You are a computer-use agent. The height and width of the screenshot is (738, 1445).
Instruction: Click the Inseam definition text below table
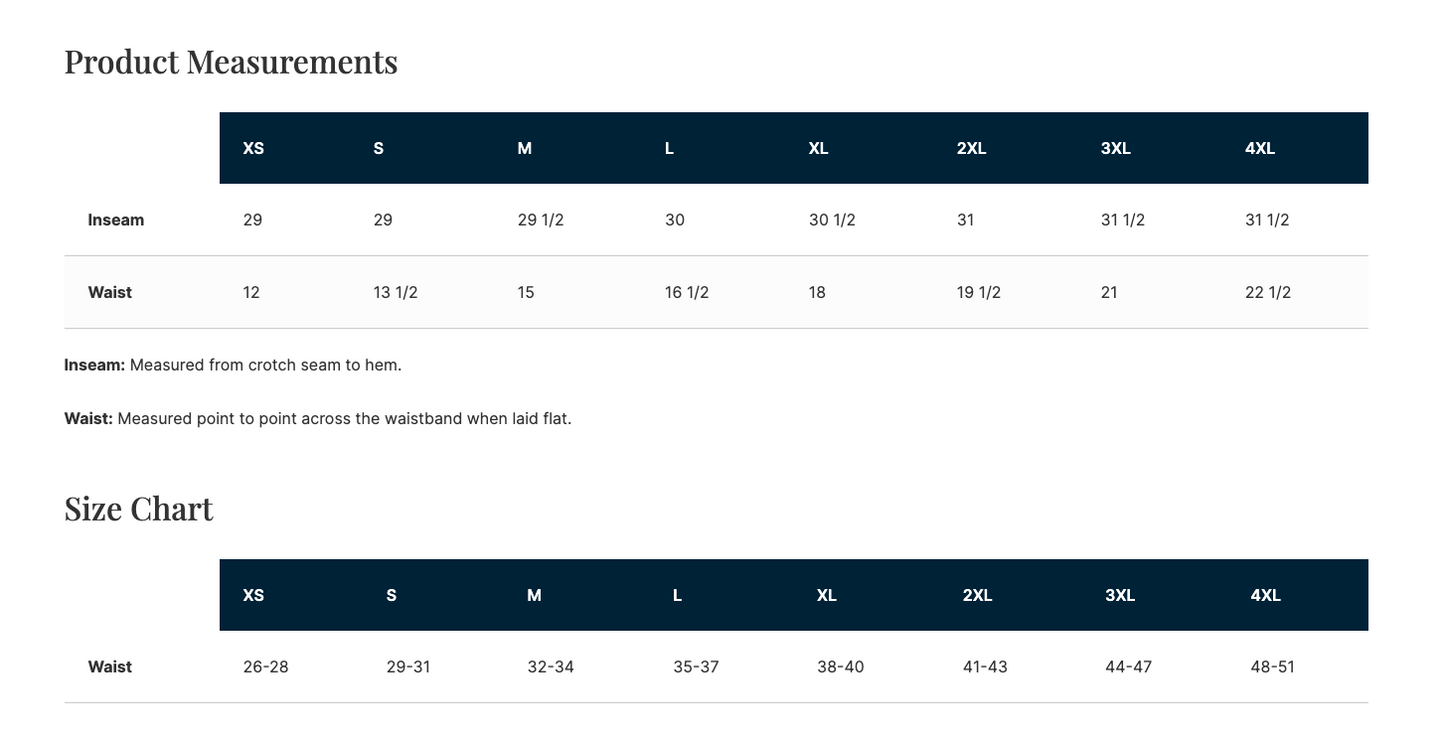click(233, 365)
